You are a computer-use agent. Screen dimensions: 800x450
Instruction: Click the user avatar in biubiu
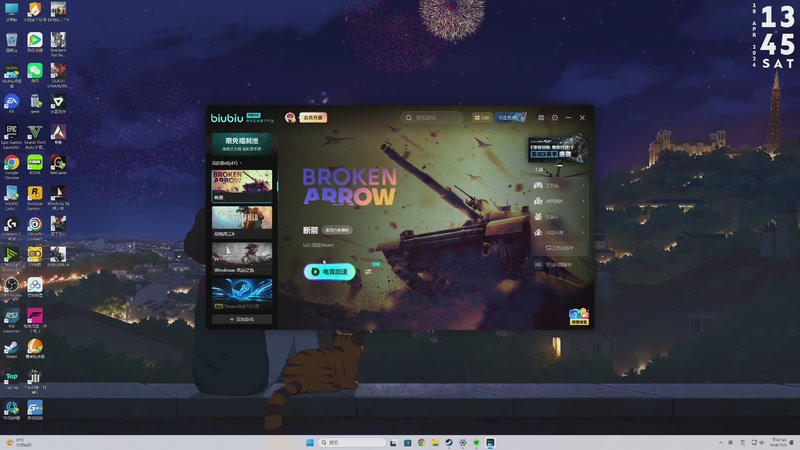290,117
